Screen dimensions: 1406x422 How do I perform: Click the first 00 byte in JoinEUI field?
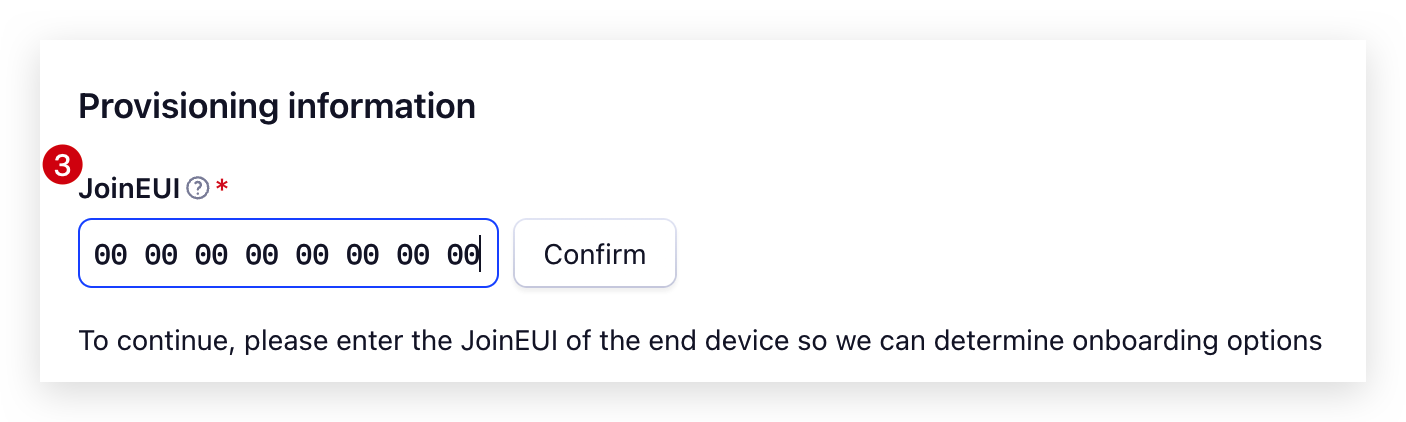click(x=110, y=255)
